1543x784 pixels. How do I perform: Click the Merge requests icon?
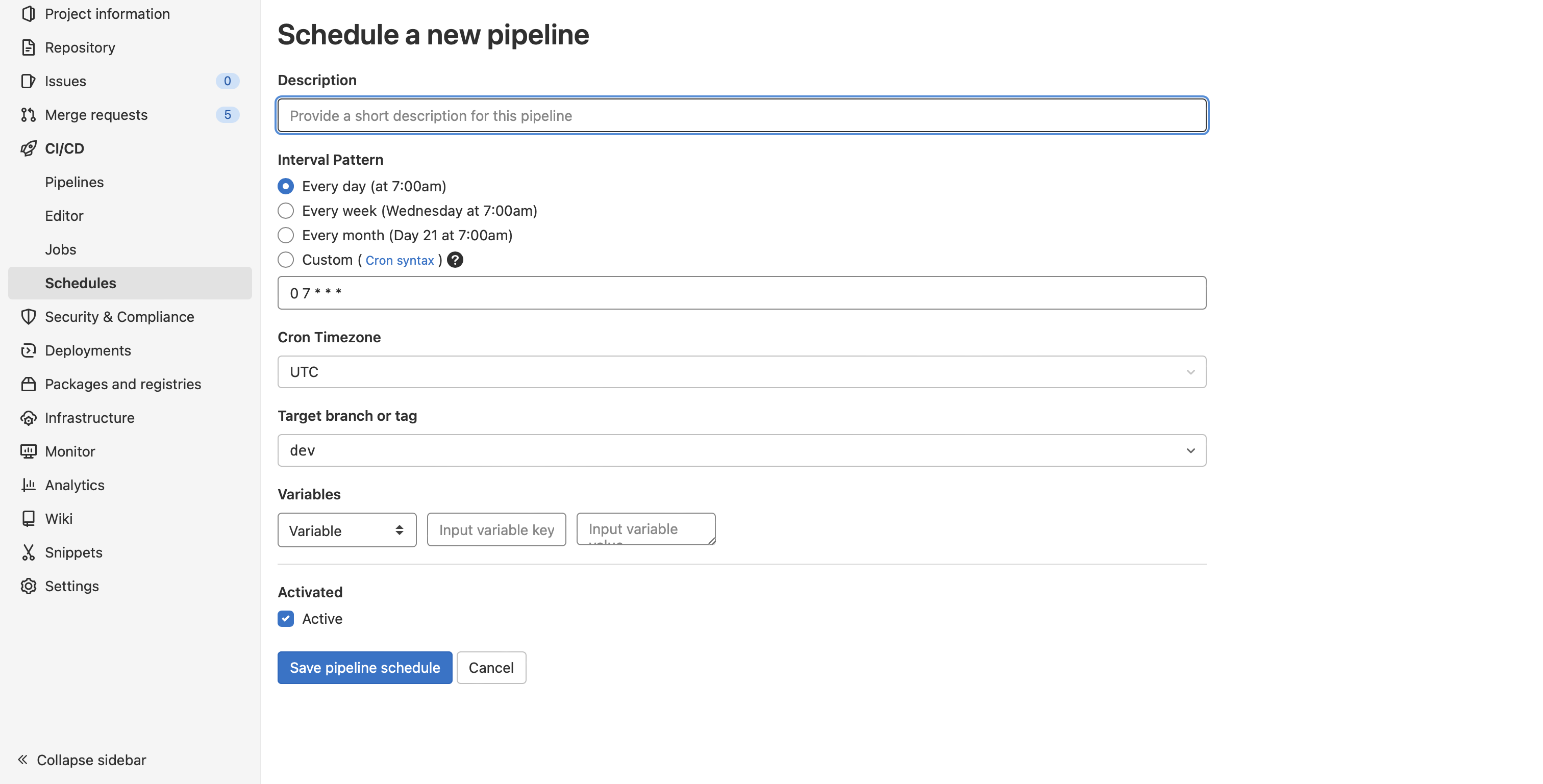(26, 114)
